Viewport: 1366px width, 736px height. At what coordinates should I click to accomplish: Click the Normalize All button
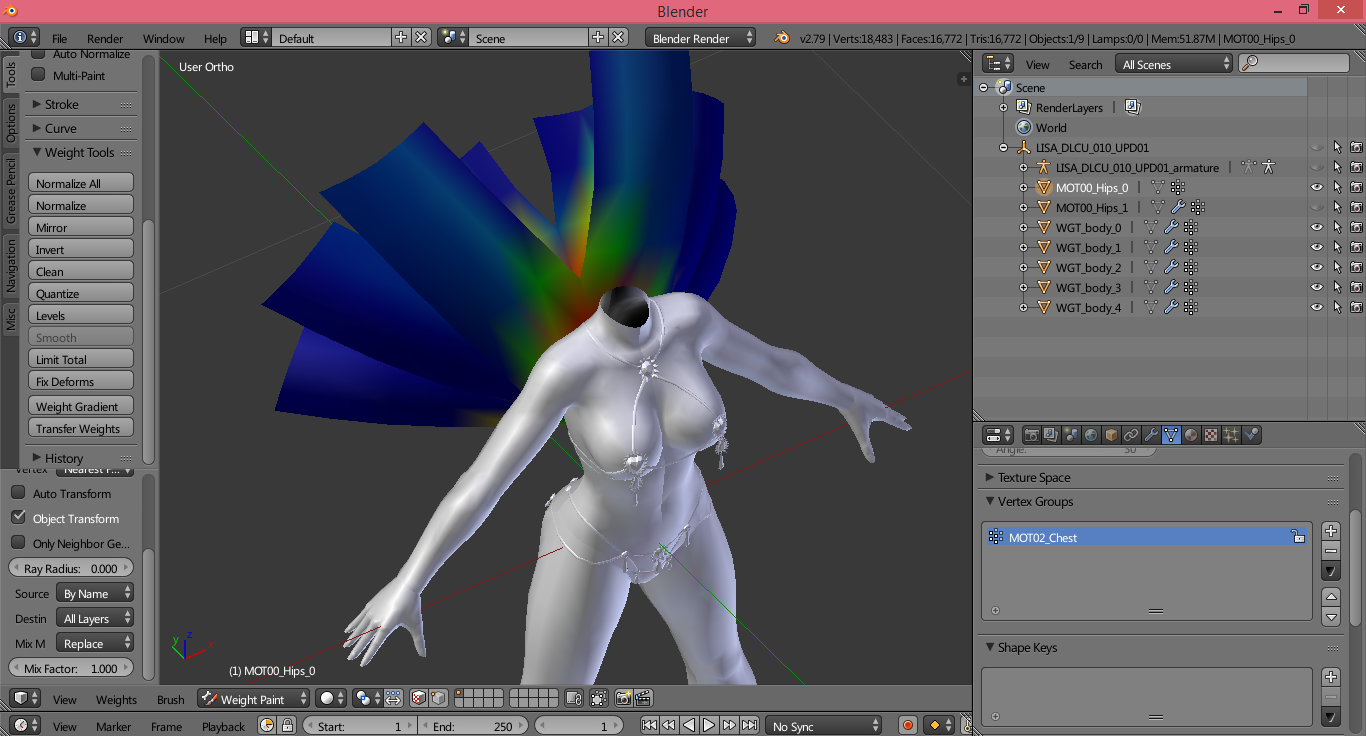pos(81,183)
